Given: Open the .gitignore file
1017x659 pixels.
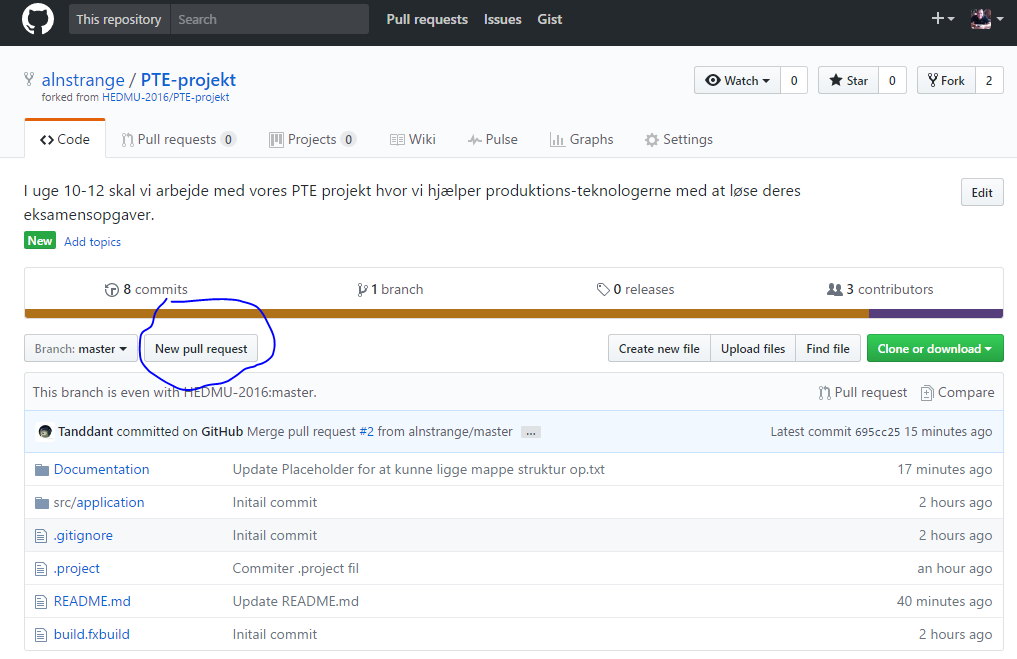Looking at the screenshot, I should [x=83, y=535].
